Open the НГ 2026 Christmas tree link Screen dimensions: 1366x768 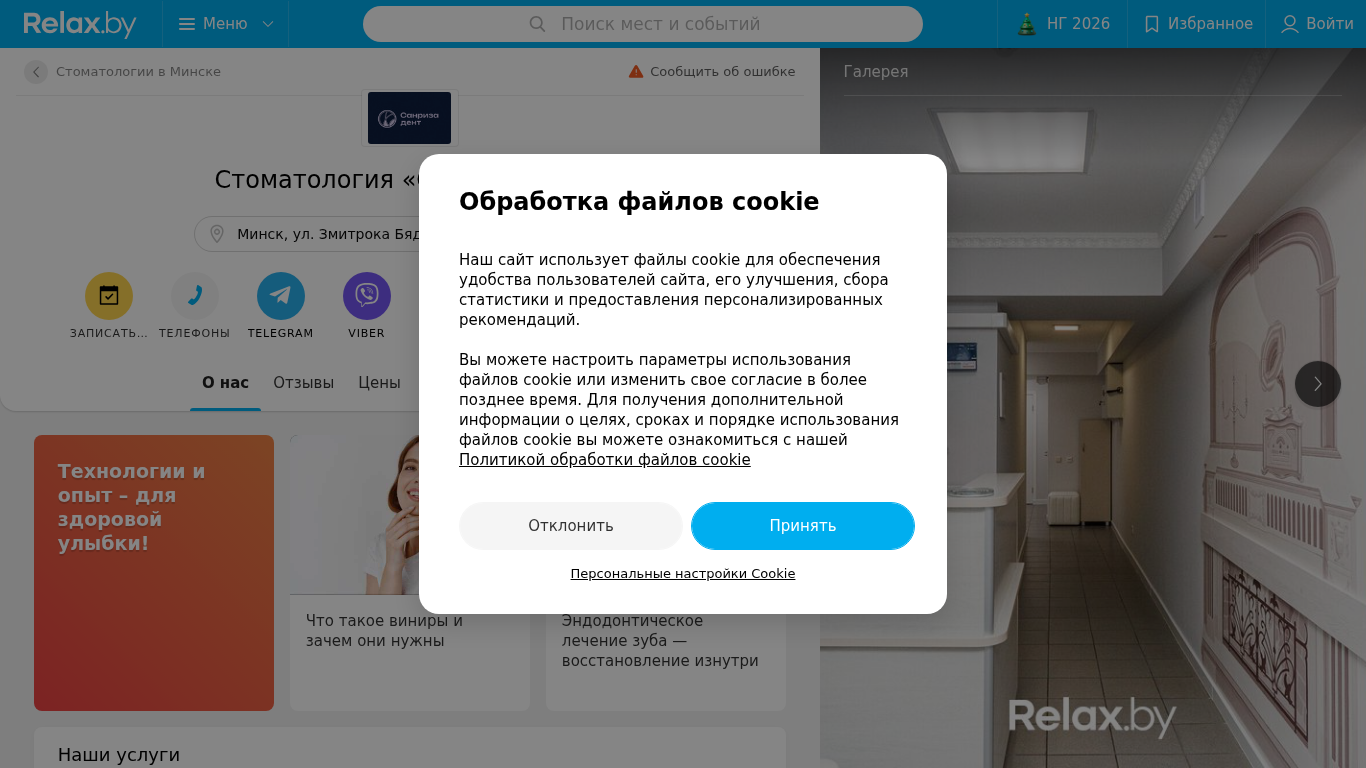pos(1027,24)
